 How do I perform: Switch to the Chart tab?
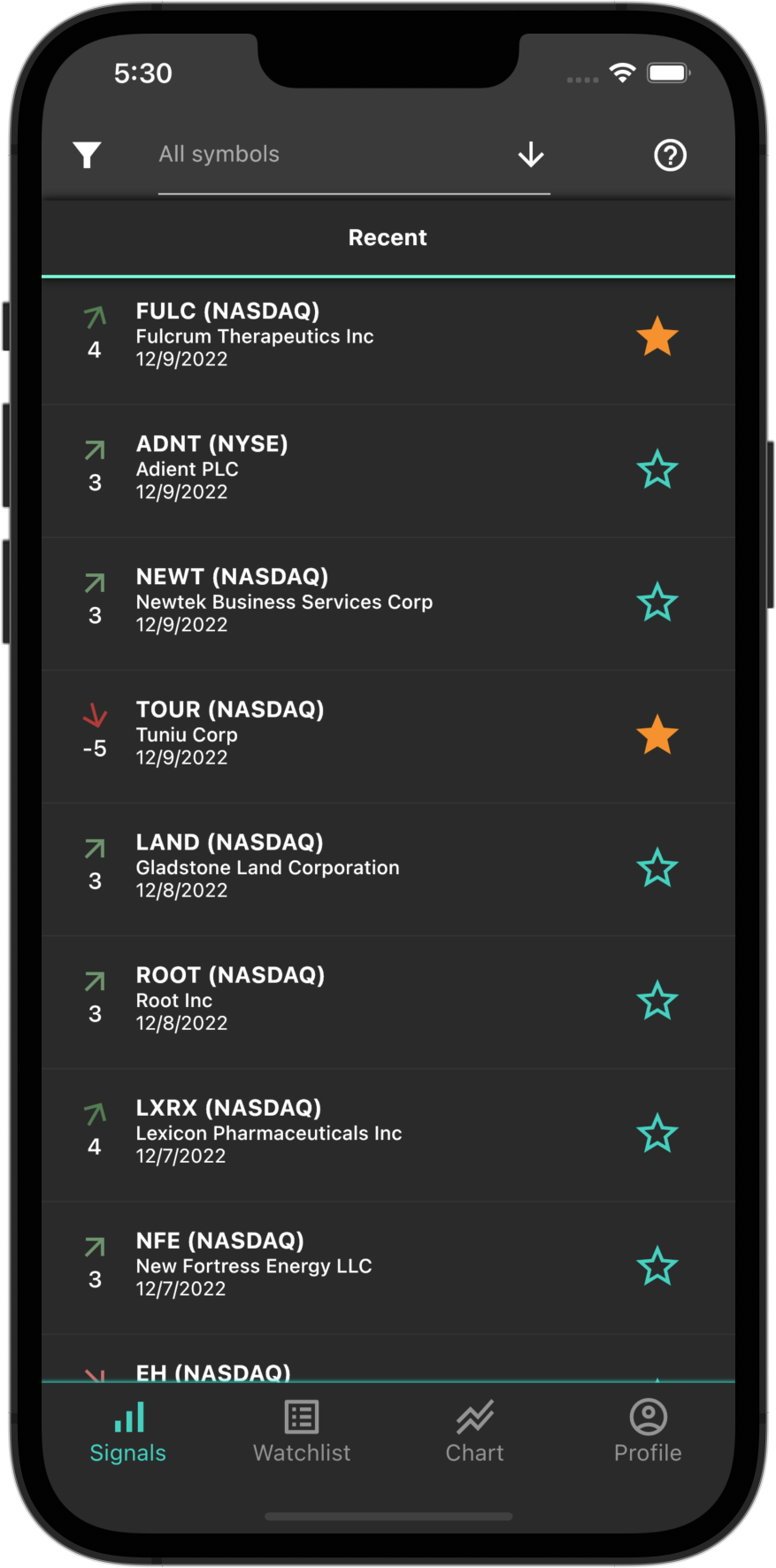(475, 1432)
